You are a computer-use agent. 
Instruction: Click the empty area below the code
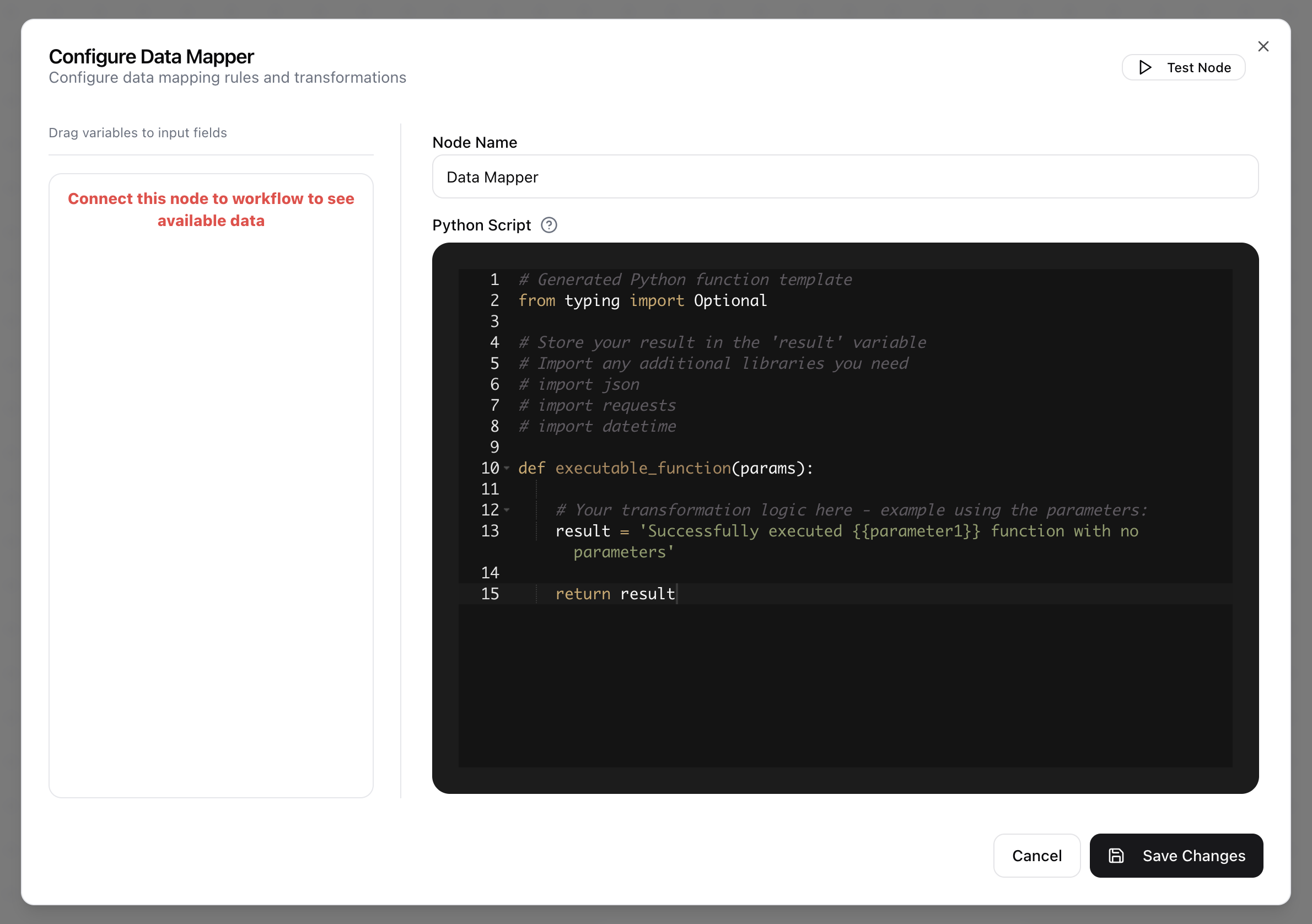pyautogui.click(x=845, y=686)
